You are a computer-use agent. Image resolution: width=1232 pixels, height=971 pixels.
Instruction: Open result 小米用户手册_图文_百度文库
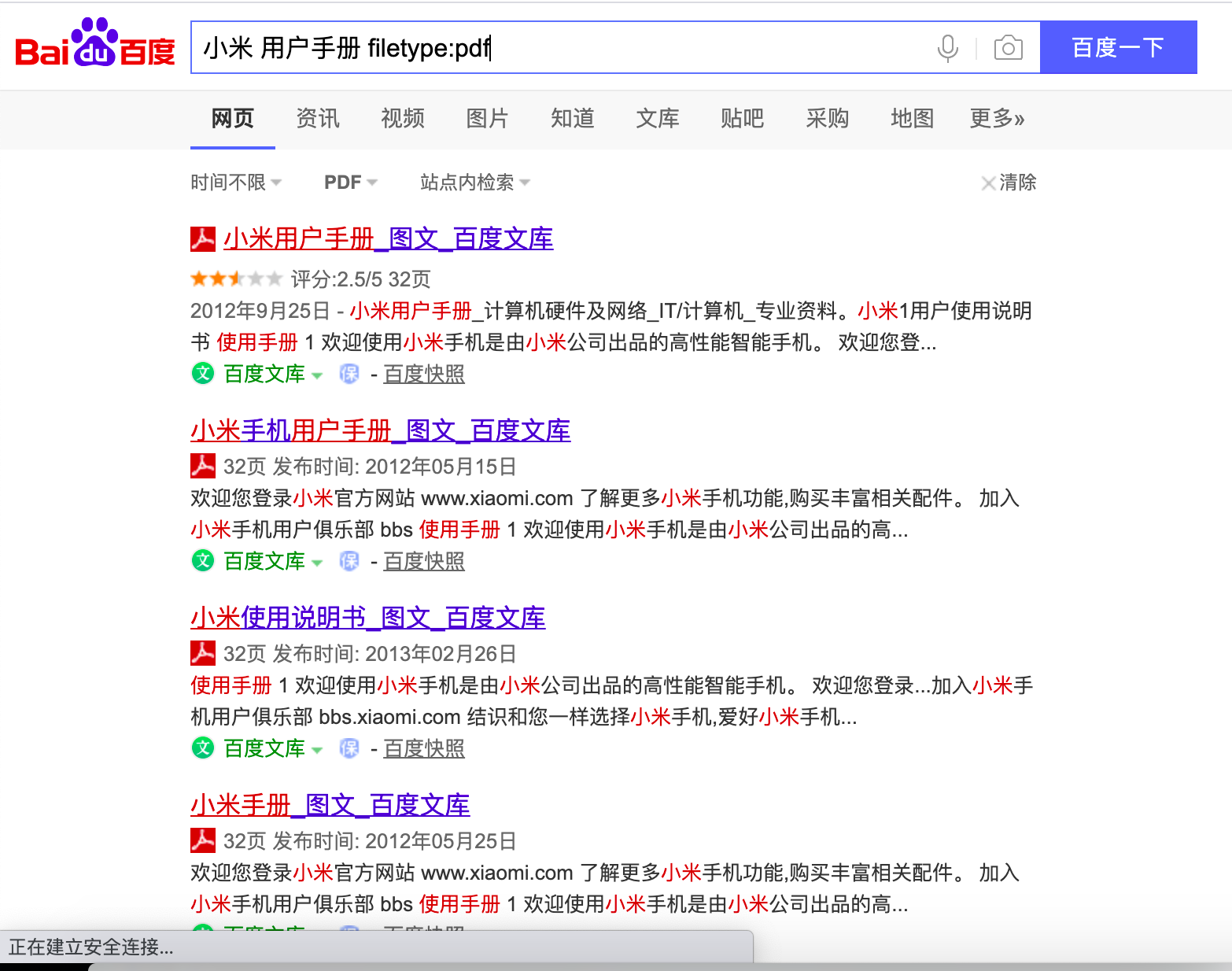[x=389, y=238]
